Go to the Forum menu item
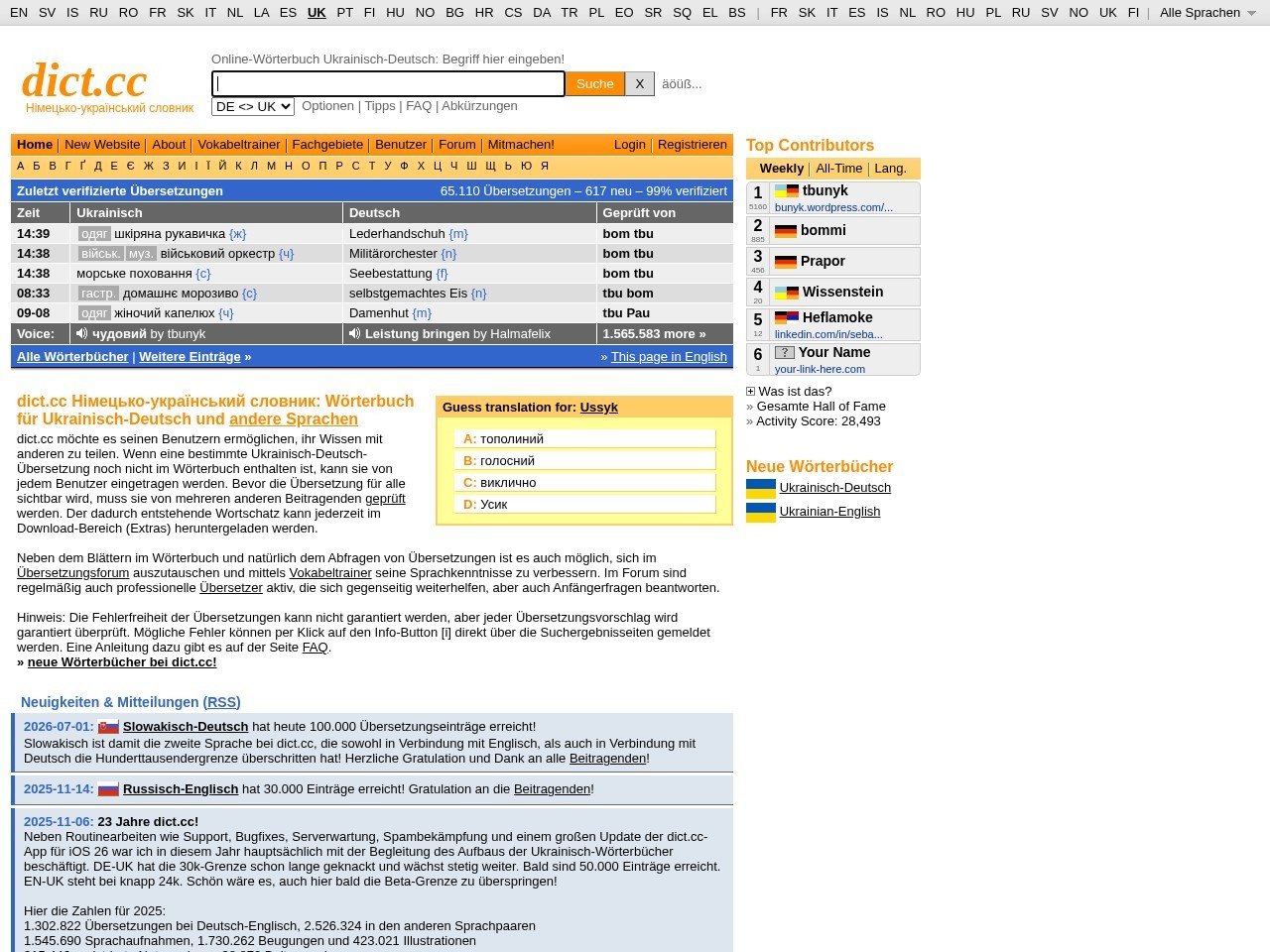 (457, 145)
